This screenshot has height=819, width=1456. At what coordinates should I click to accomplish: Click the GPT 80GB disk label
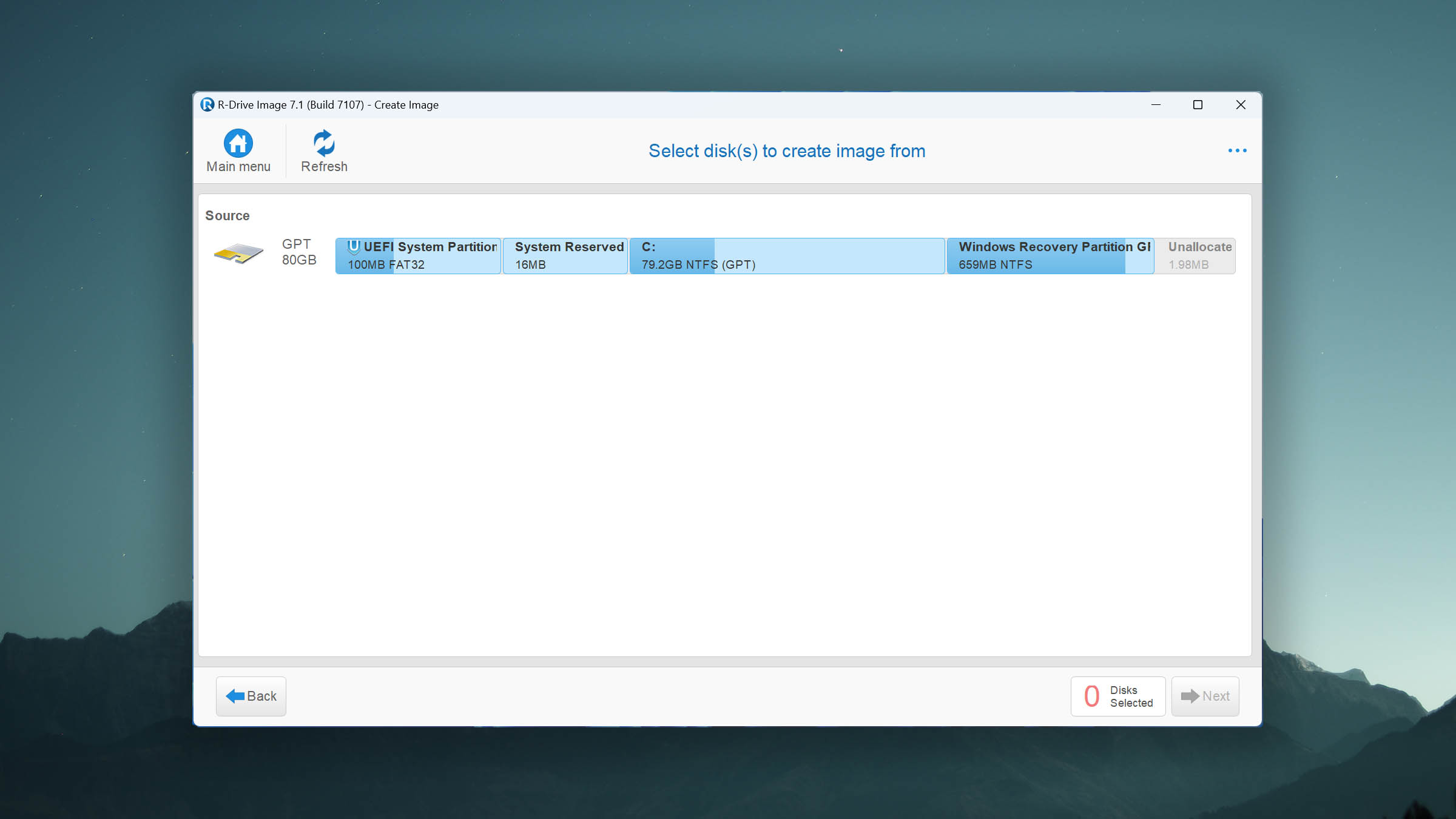coord(299,252)
